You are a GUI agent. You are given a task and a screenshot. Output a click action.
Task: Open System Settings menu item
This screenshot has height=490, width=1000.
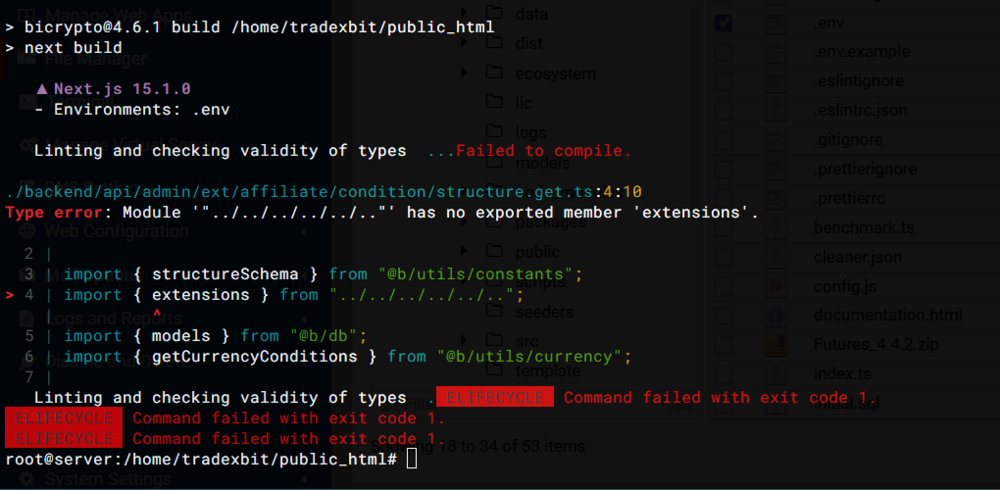pyautogui.click(x=108, y=478)
